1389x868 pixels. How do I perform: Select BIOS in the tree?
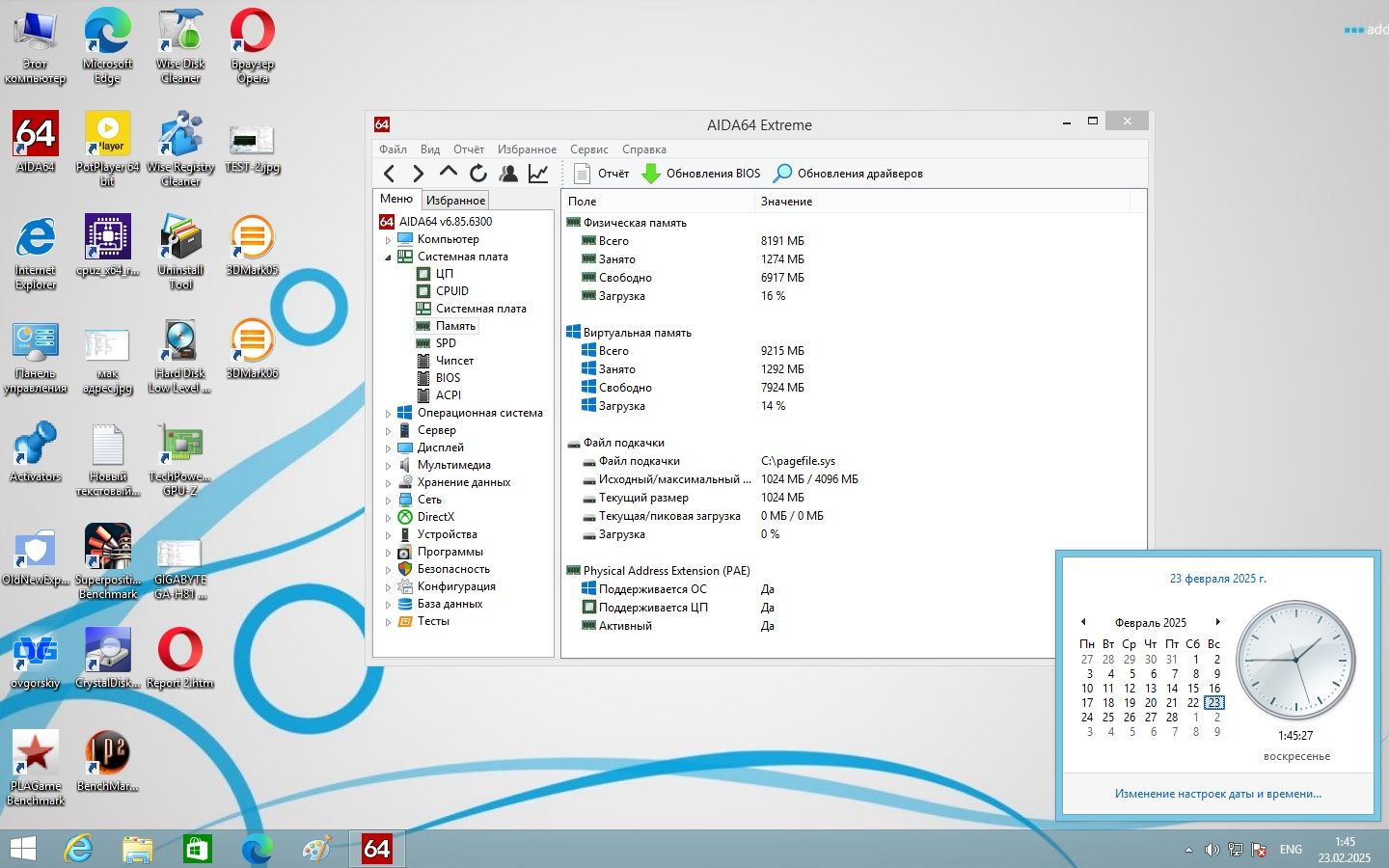tap(448, 378)
